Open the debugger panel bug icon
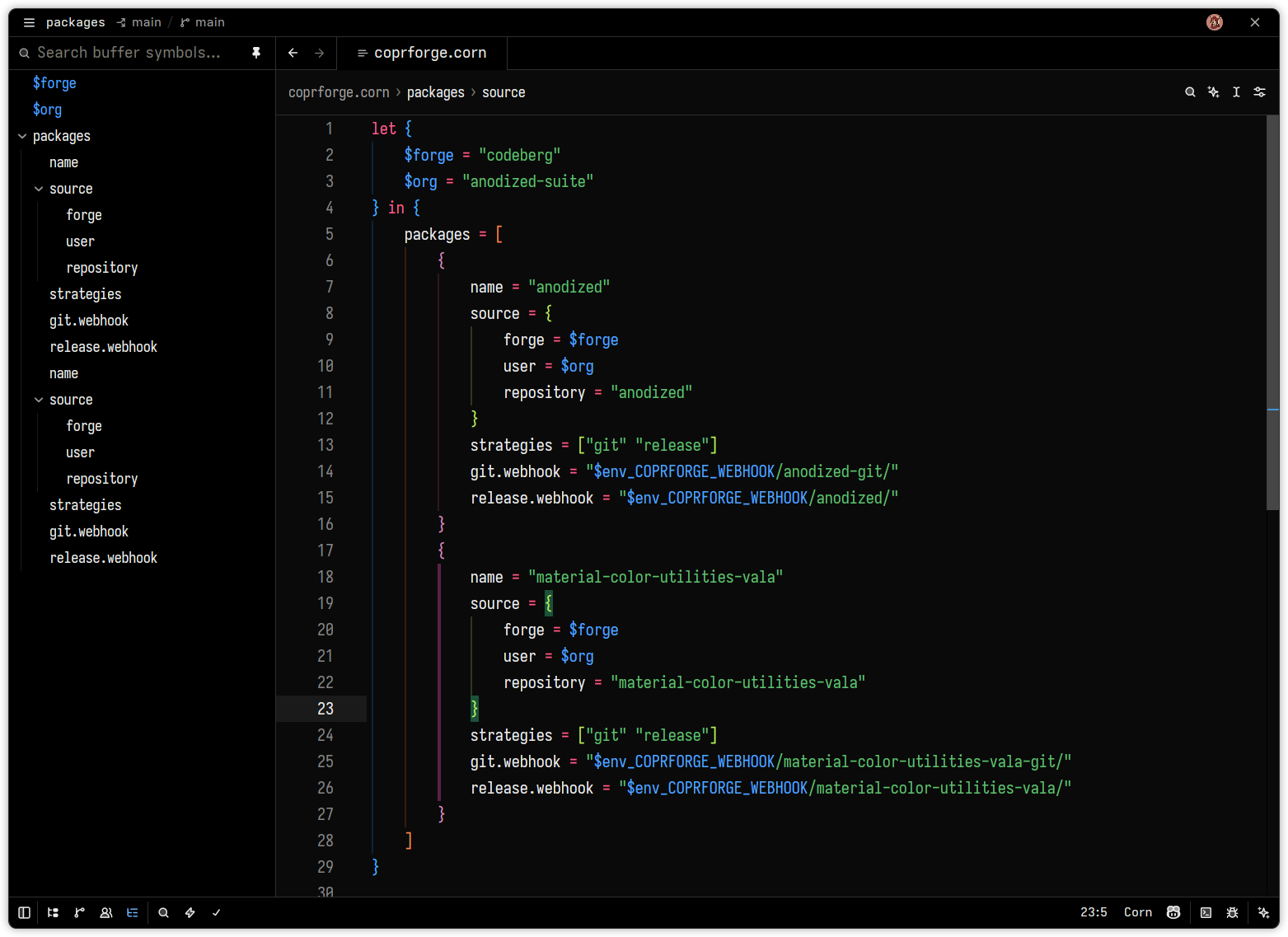 1232,912
